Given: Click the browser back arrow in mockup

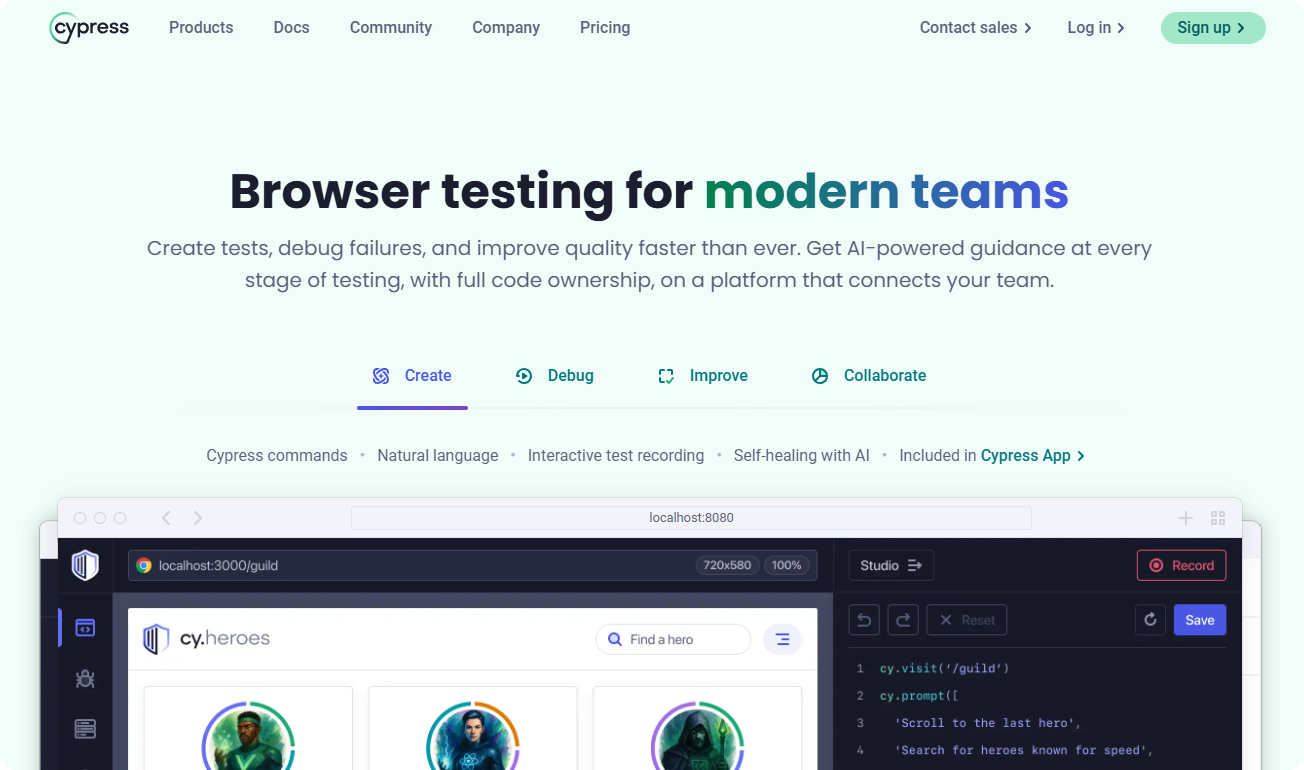Looking at the screenshot, I should (166, 518).
